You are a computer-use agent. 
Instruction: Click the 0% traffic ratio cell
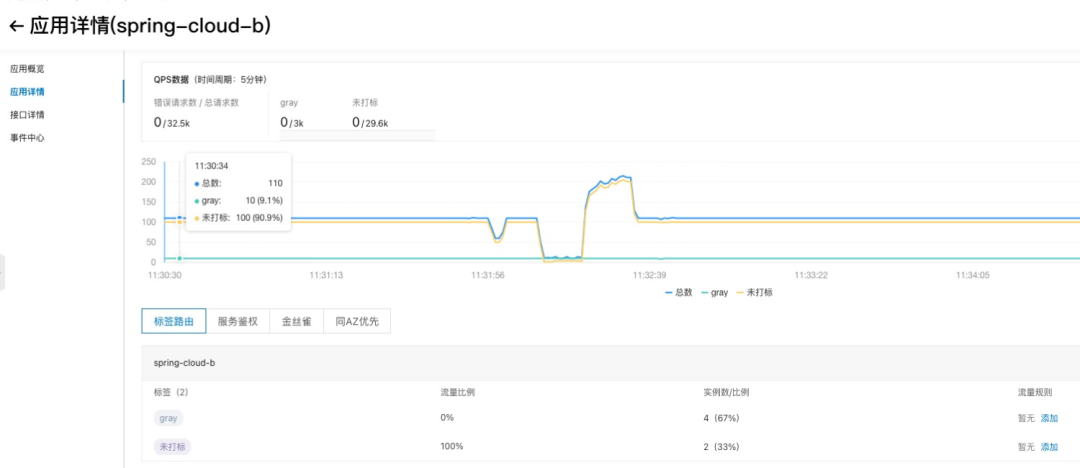pyautogui.click(x=447, y=418)
